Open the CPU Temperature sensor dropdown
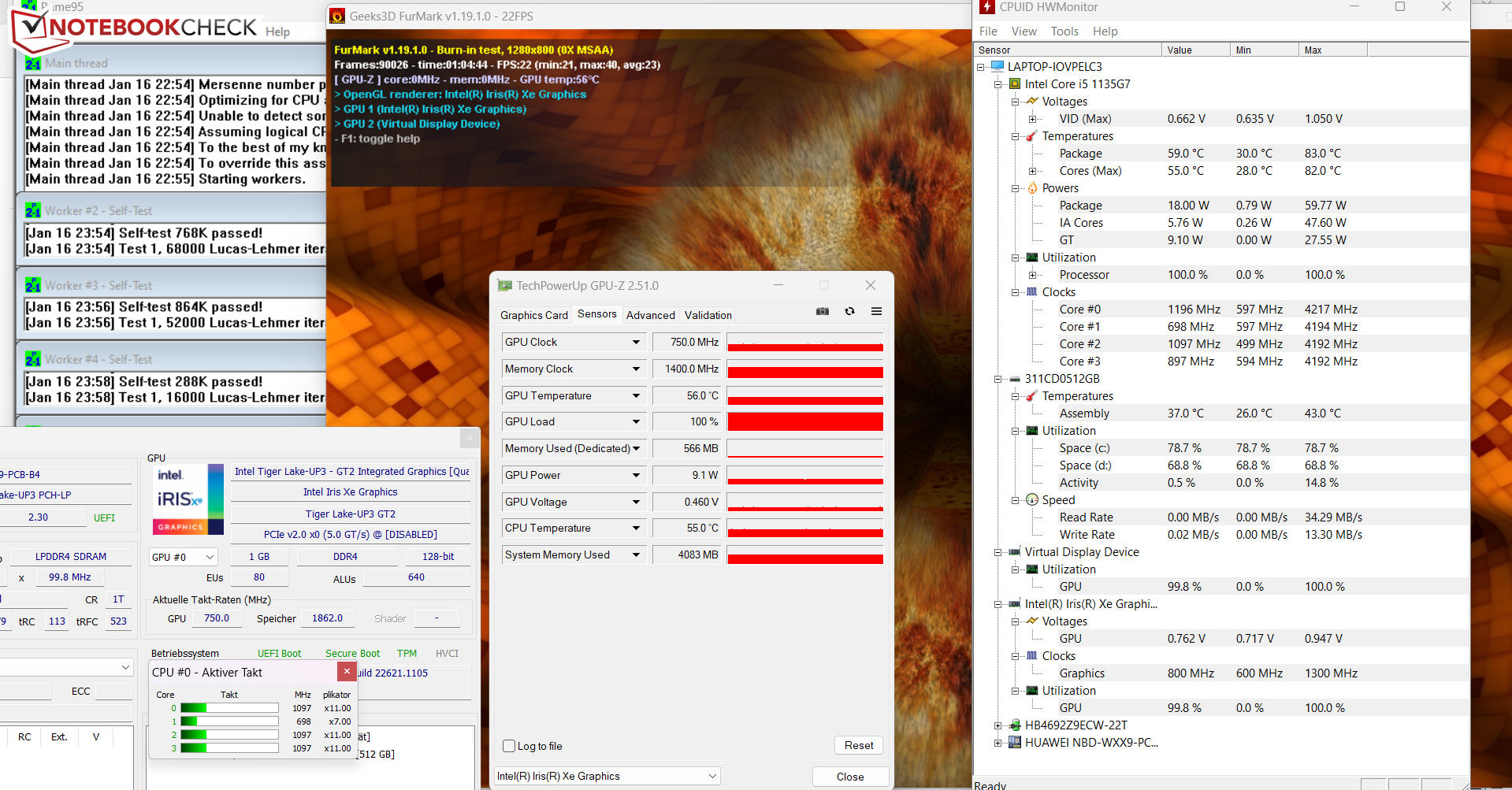The height and width of the screenshot is (790, 1512). click(x=636, y=528)
